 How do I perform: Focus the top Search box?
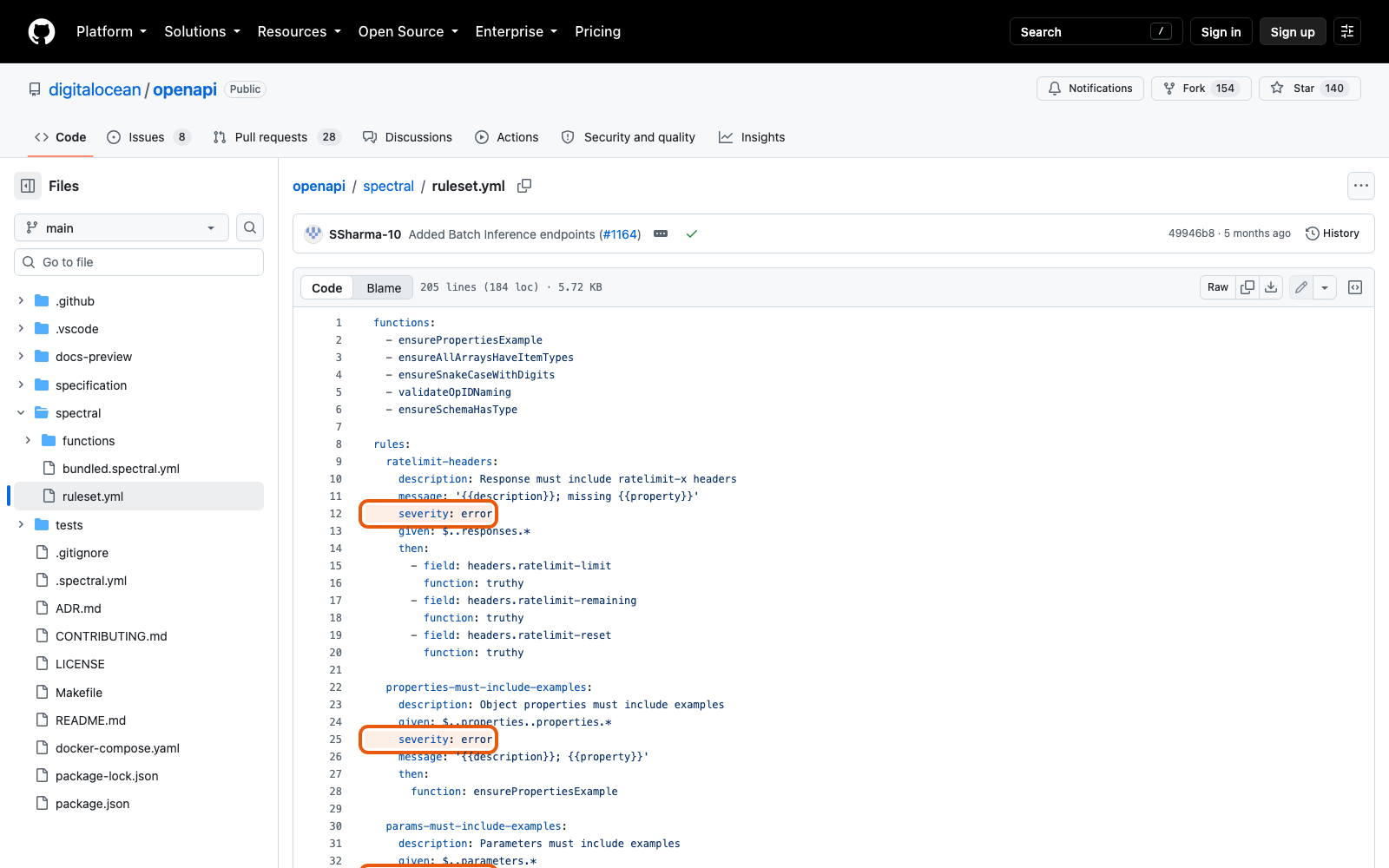click(1096, 31)
